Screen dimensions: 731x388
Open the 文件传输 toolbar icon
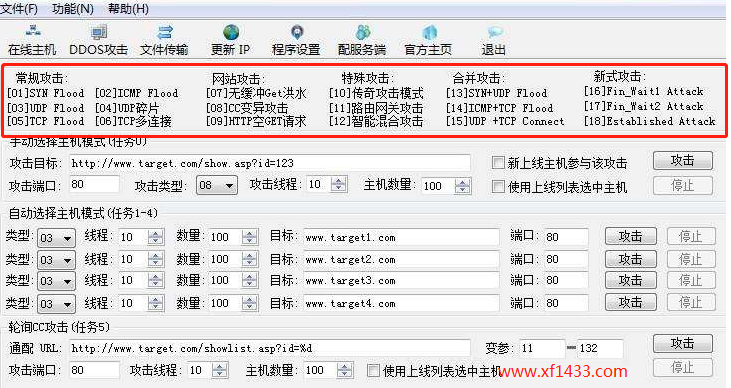click(164, 40)
